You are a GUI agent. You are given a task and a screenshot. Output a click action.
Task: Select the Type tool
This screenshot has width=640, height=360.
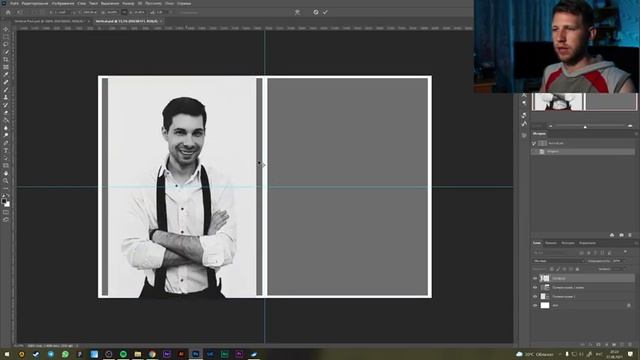(6, 151)
